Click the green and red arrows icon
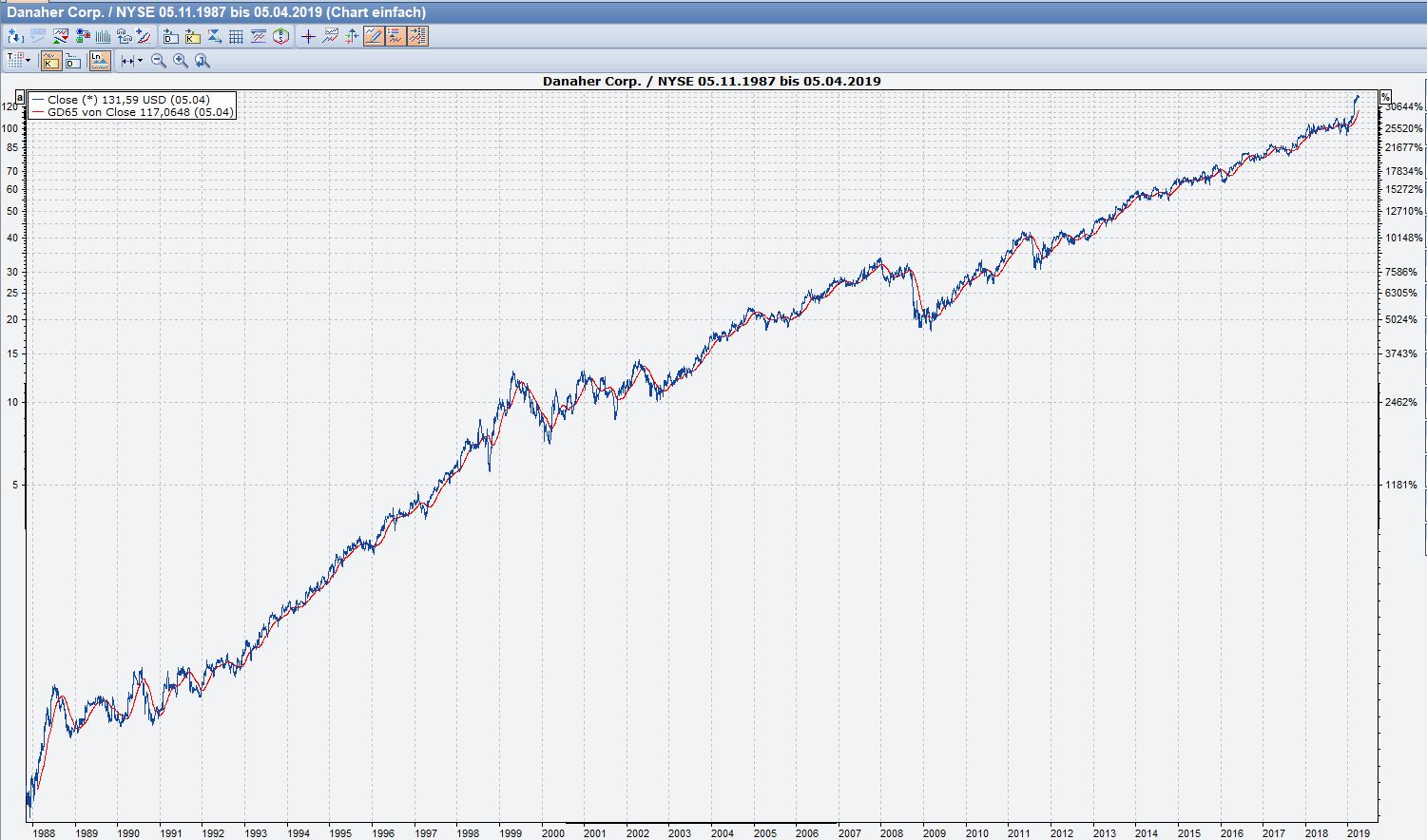The image size is (1427, 840). (x=352, y=36)
